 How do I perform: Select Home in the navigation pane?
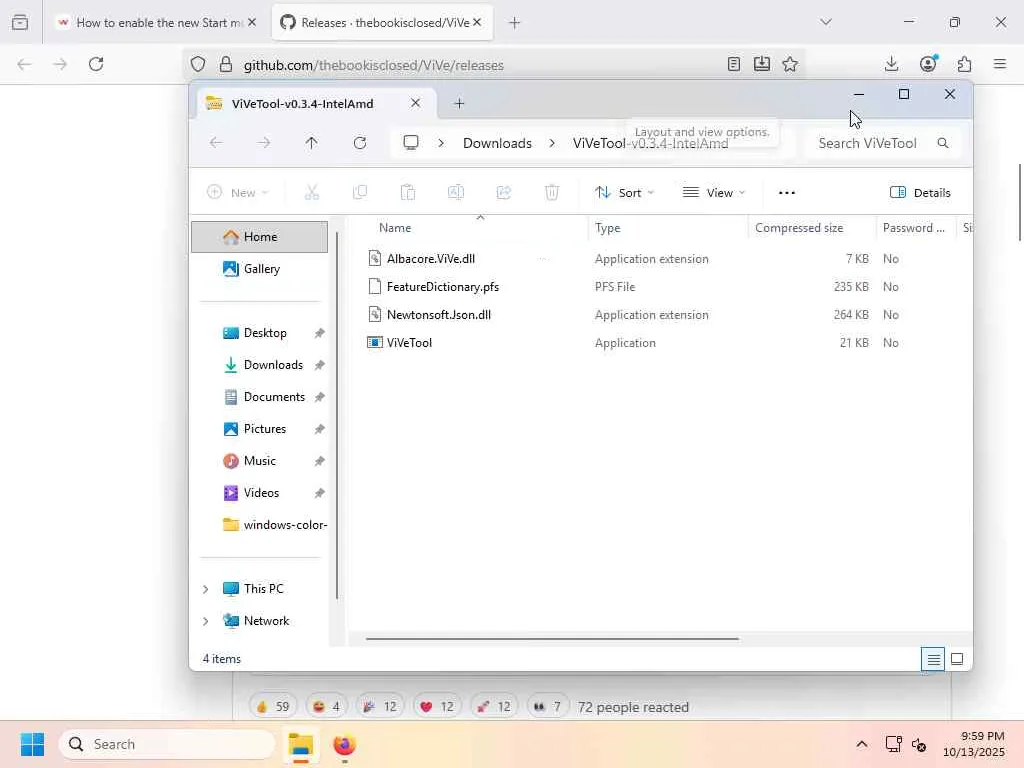(x=259, y=237)
